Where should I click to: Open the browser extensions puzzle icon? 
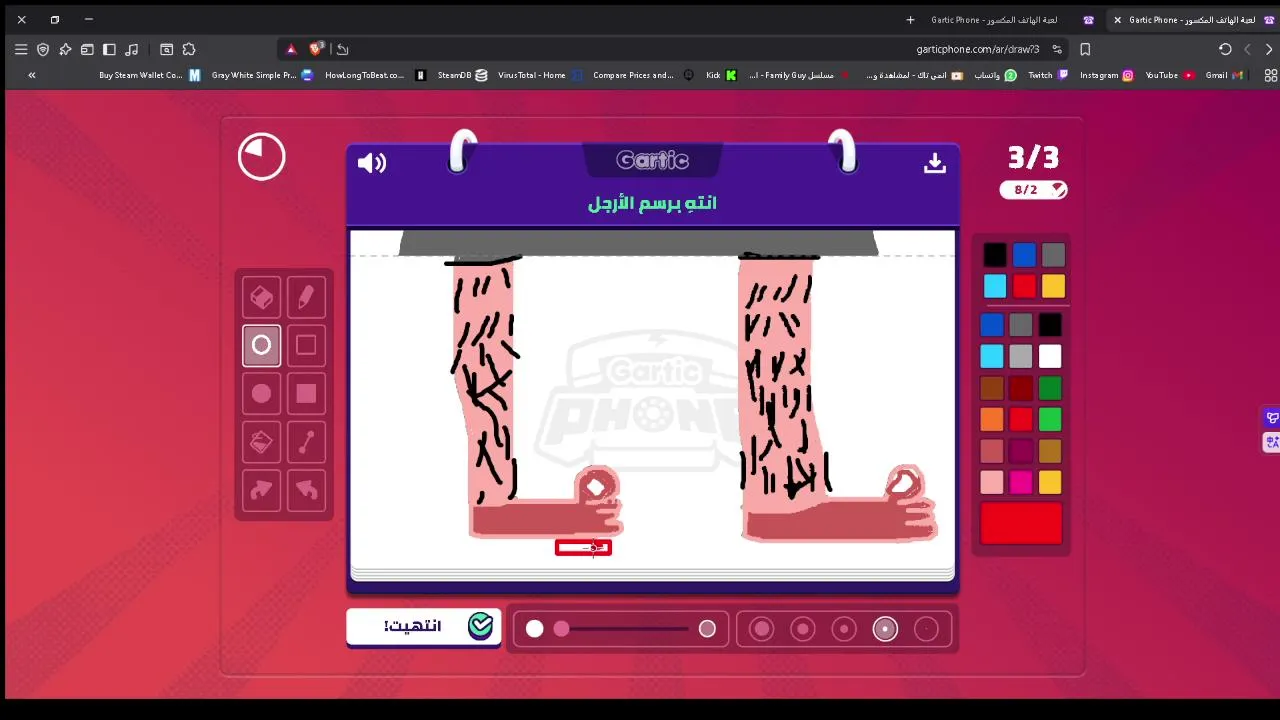[x=189, y=49]
